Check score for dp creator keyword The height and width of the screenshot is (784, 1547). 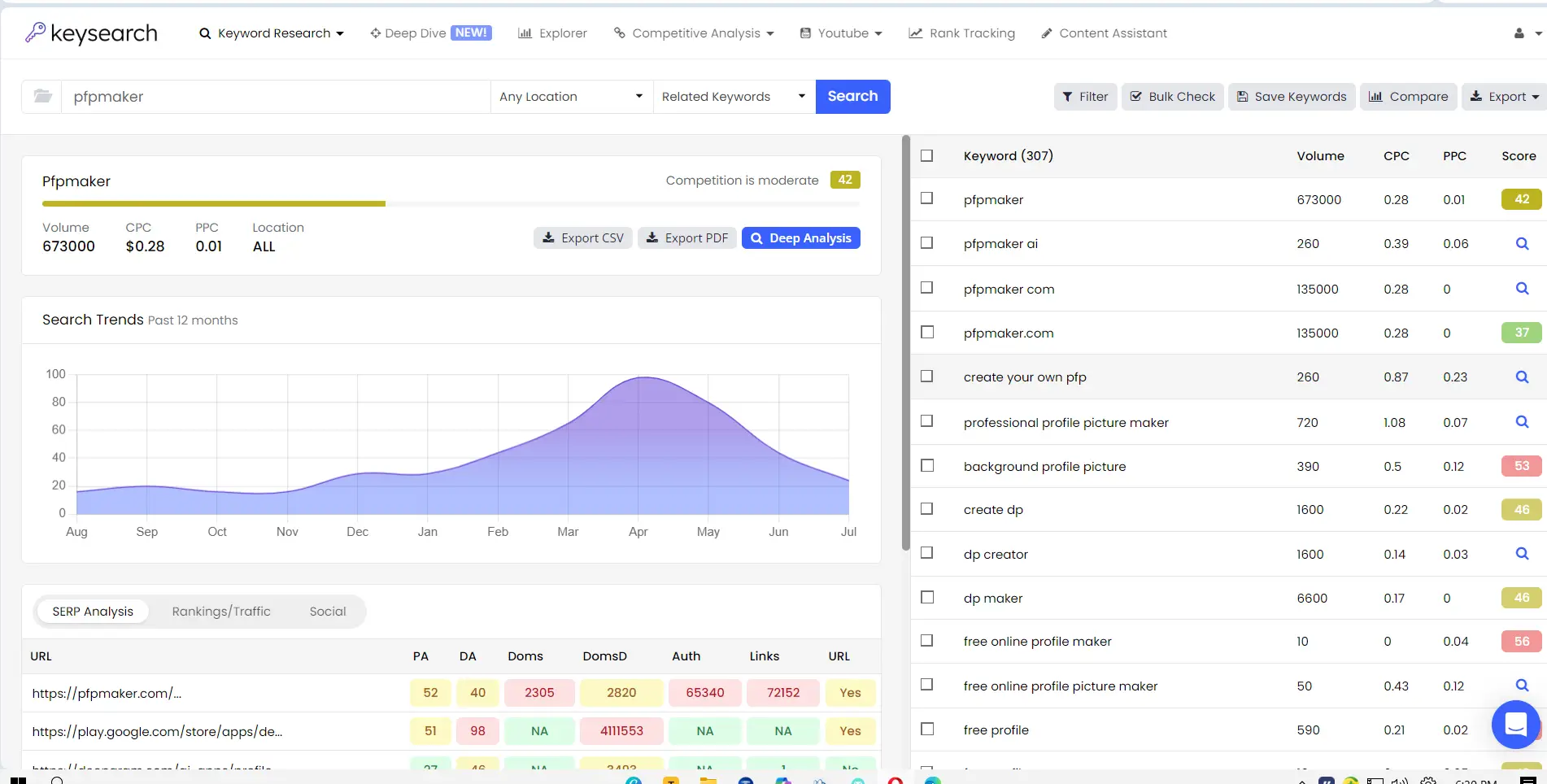[1522, 554]
